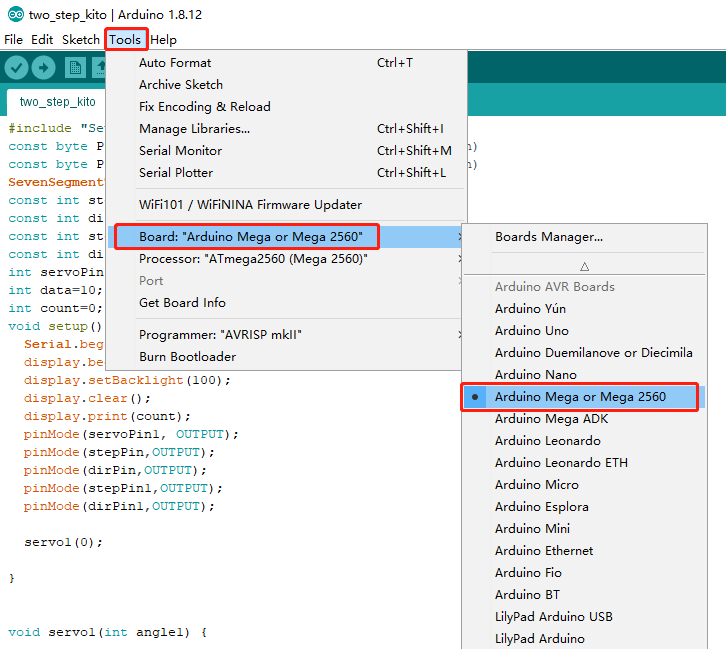Image resolution: width=726 pixels, height=649 pixels.
Task: Open Boards Manager...
Action: (584, 237)
